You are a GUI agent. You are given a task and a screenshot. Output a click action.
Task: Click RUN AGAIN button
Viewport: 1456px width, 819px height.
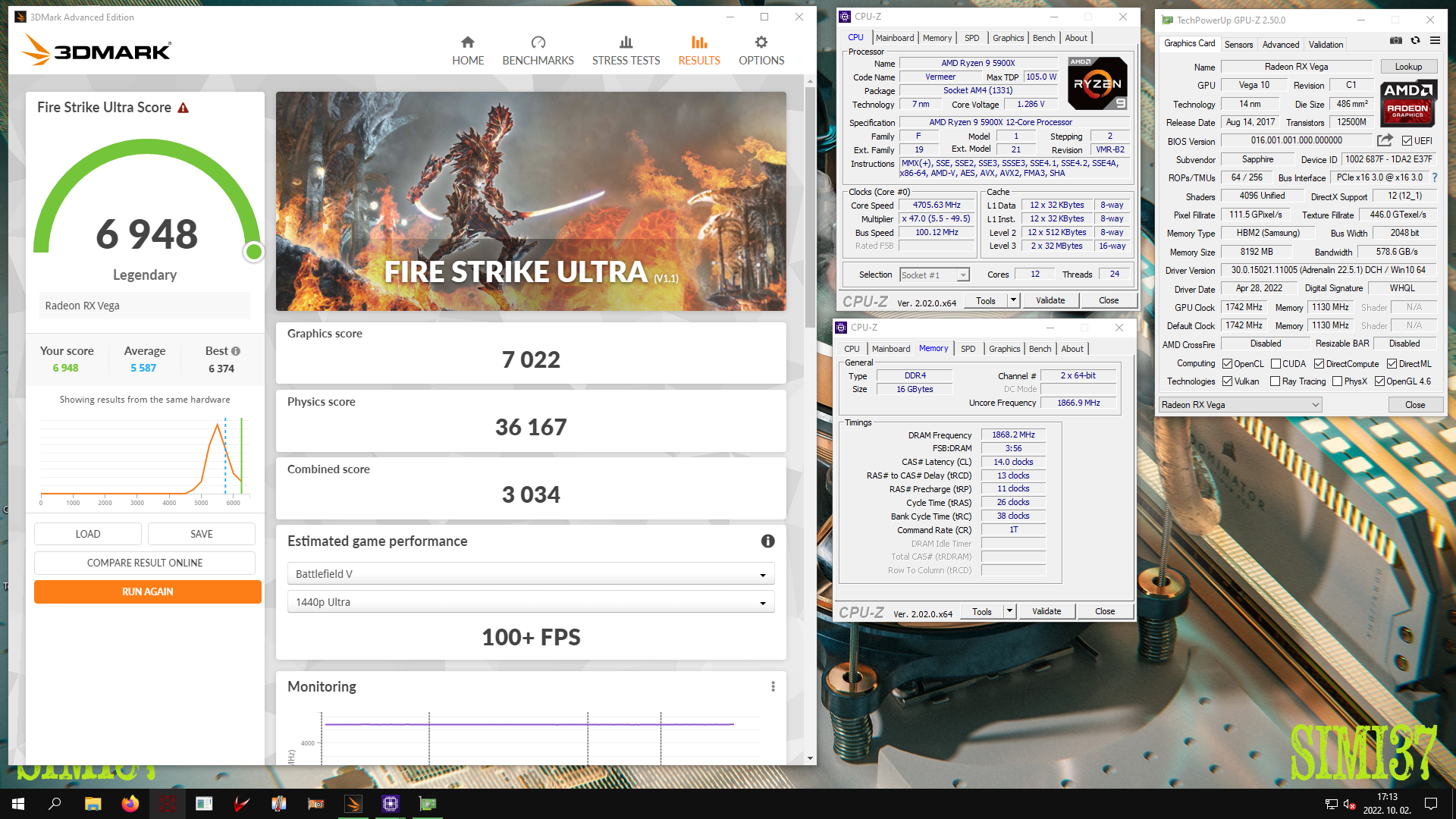pos(148,591)
